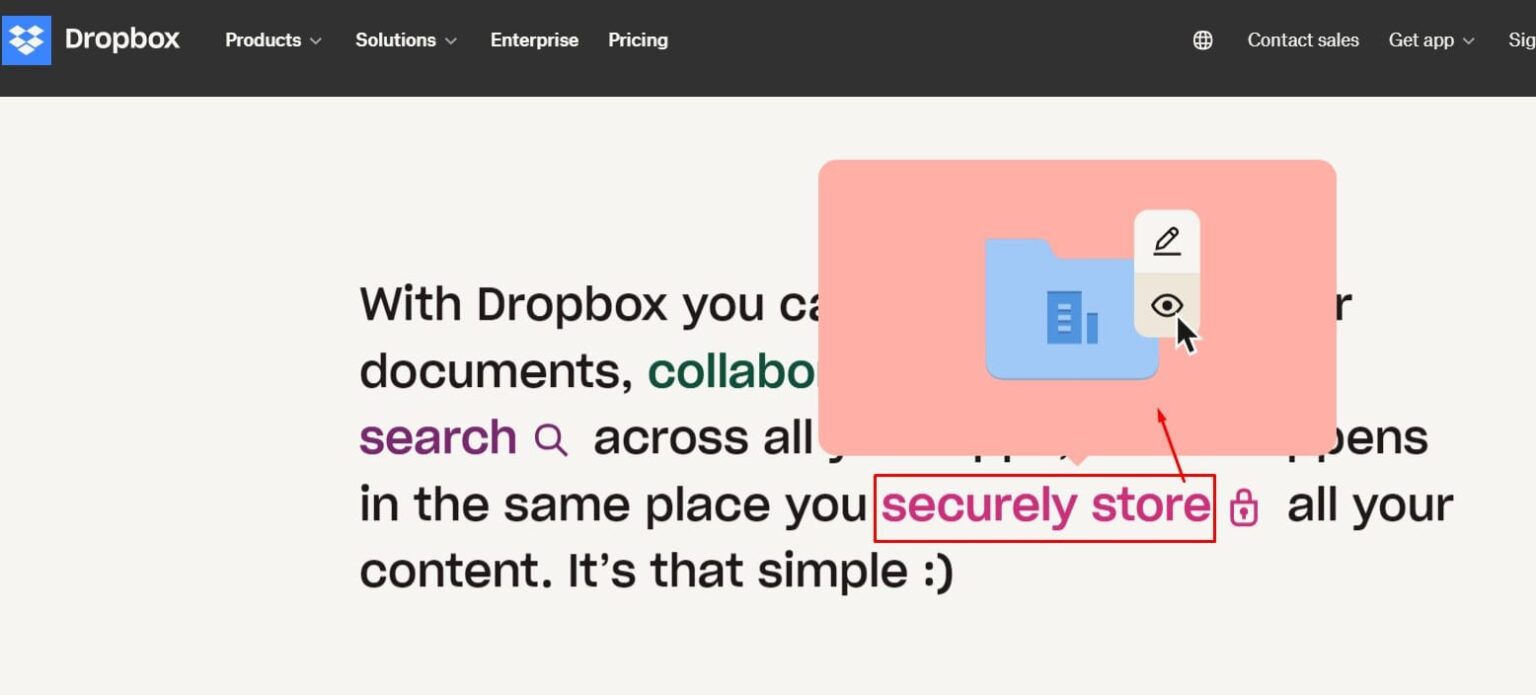
Task: Click the Dropbox blue logo icon
Action: click(28, 39)
